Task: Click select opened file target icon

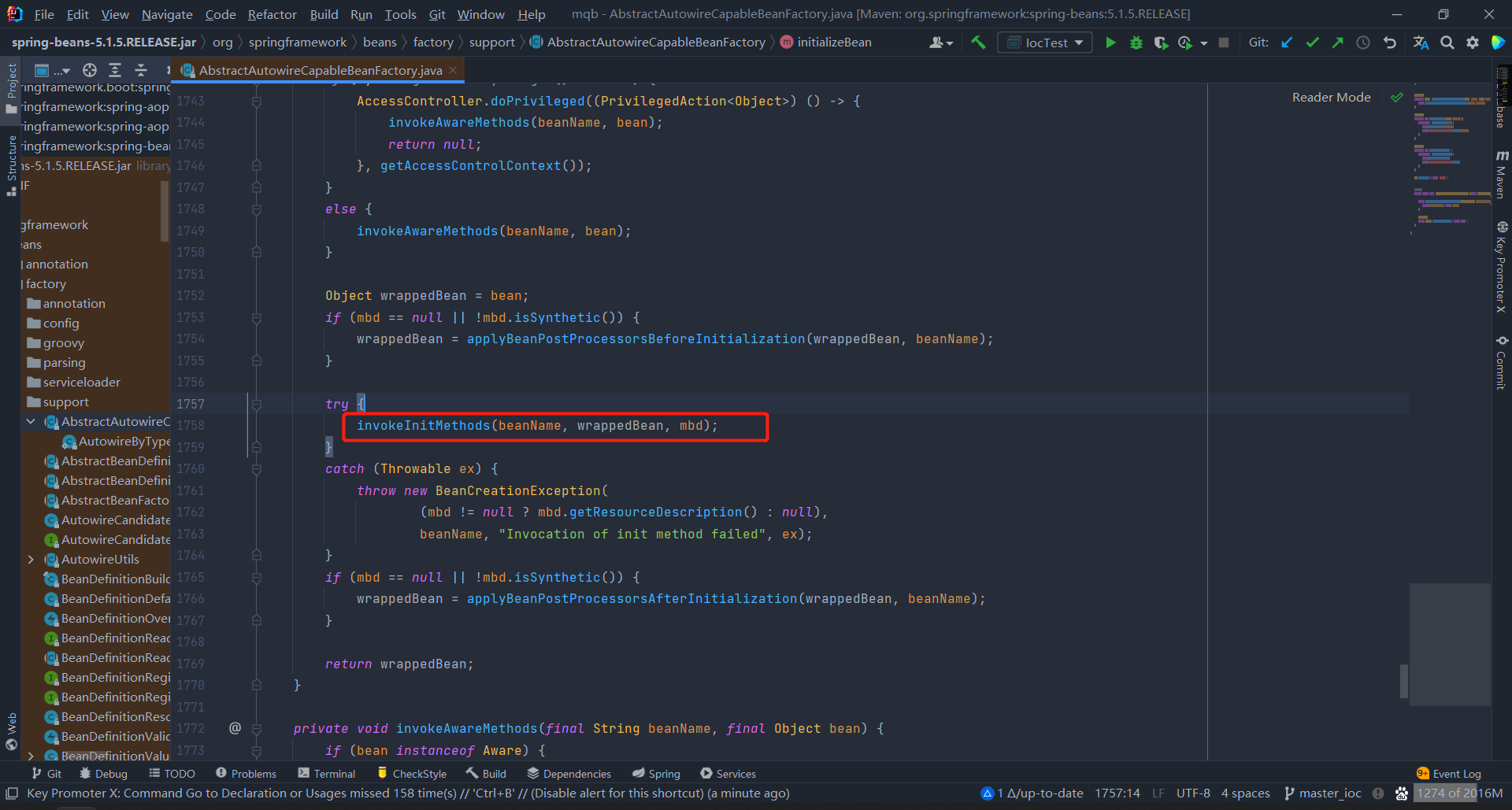Action: 90,70
